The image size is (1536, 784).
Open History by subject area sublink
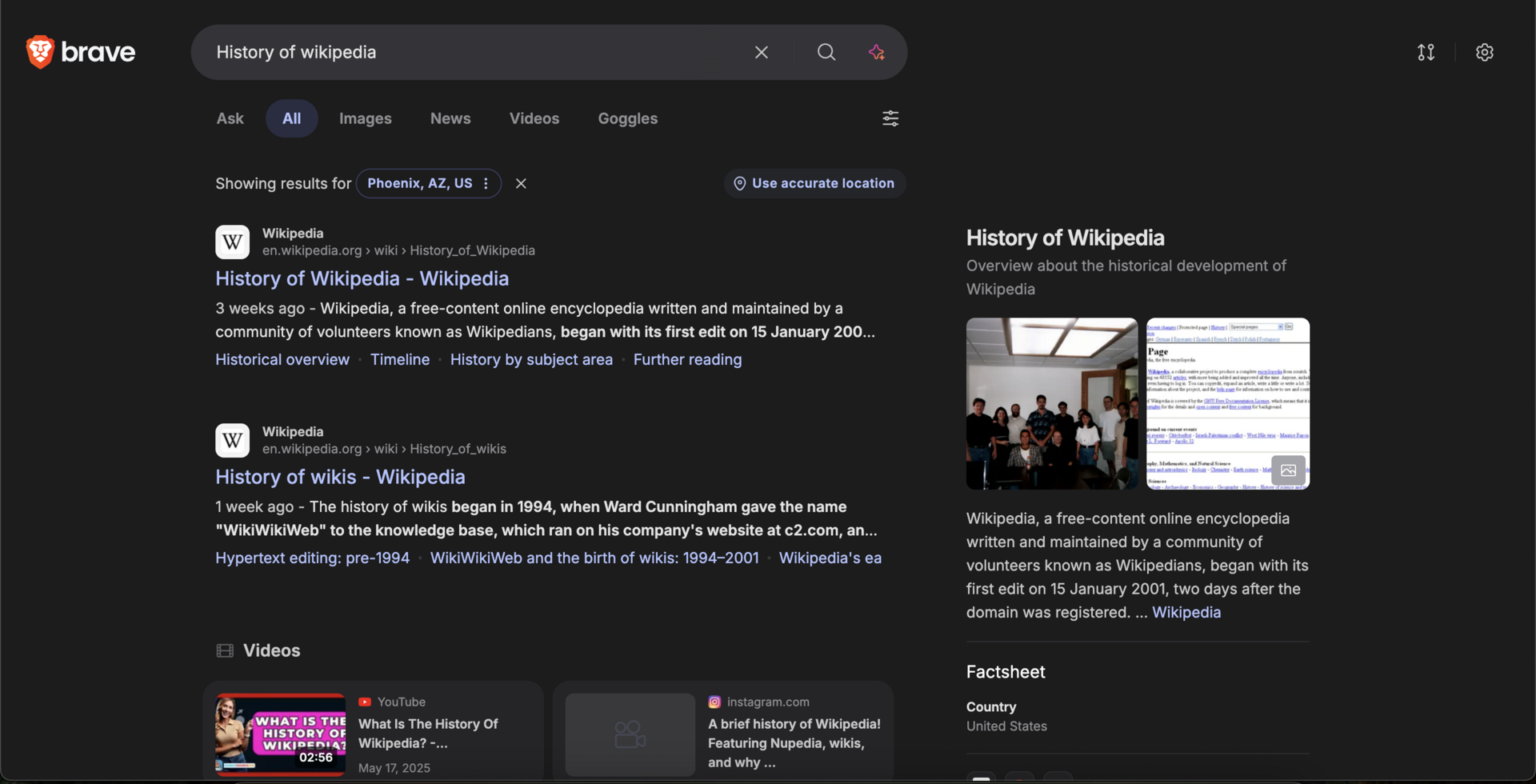[x=531, y=360]
